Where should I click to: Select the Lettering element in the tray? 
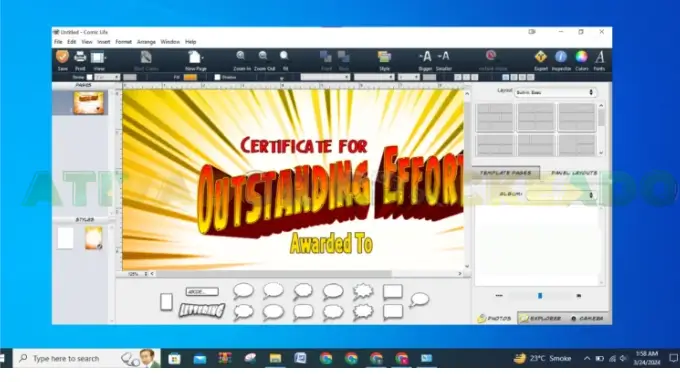(x=202, y=310)
